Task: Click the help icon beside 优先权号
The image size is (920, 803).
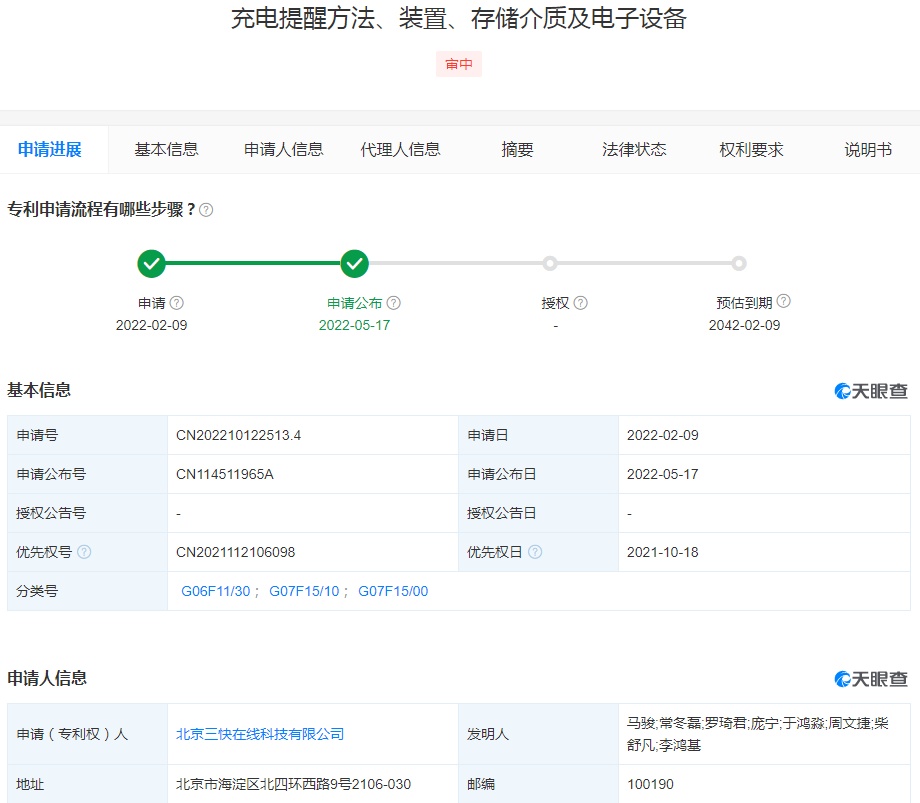Action: click(x=84, y=552)
